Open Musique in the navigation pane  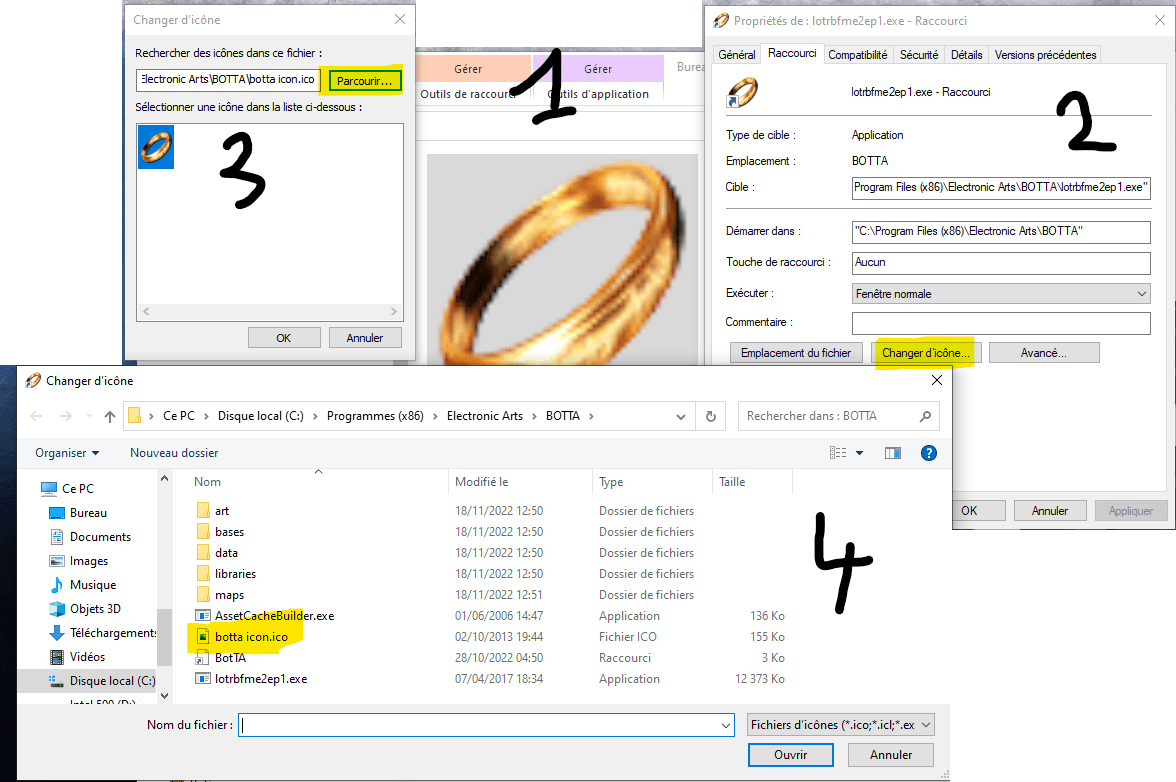pyautogui.click(x=82, y=585)
